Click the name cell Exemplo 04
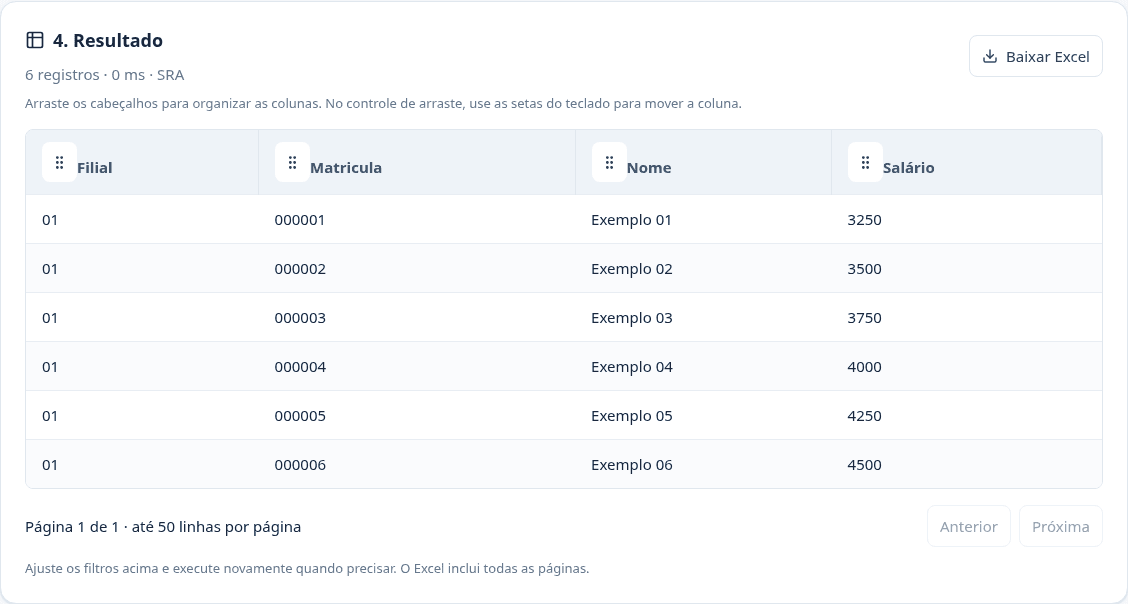The image size is (1128, 604). (632, 367)
